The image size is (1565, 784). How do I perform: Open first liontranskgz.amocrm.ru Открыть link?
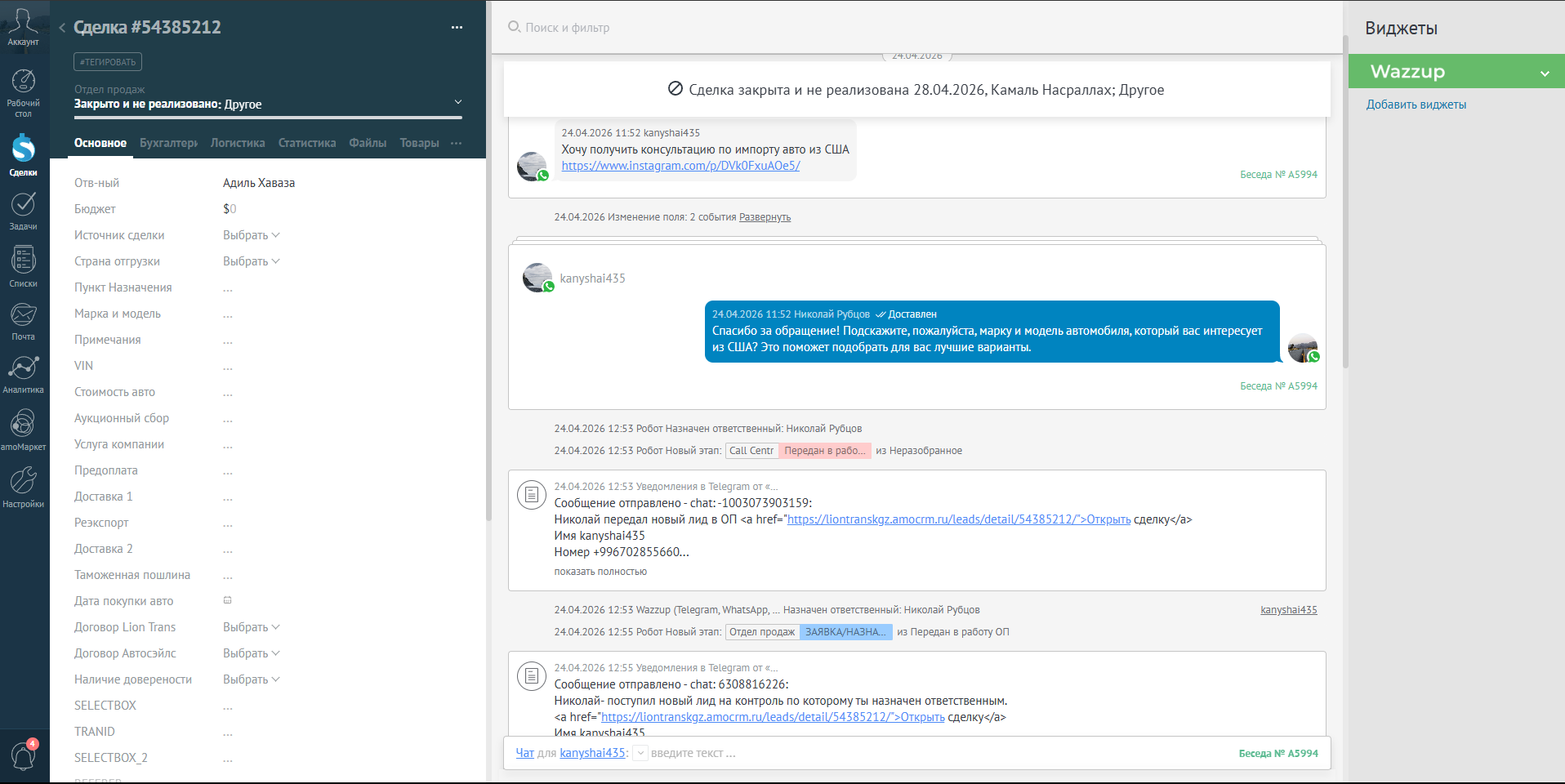pos(959,519)
